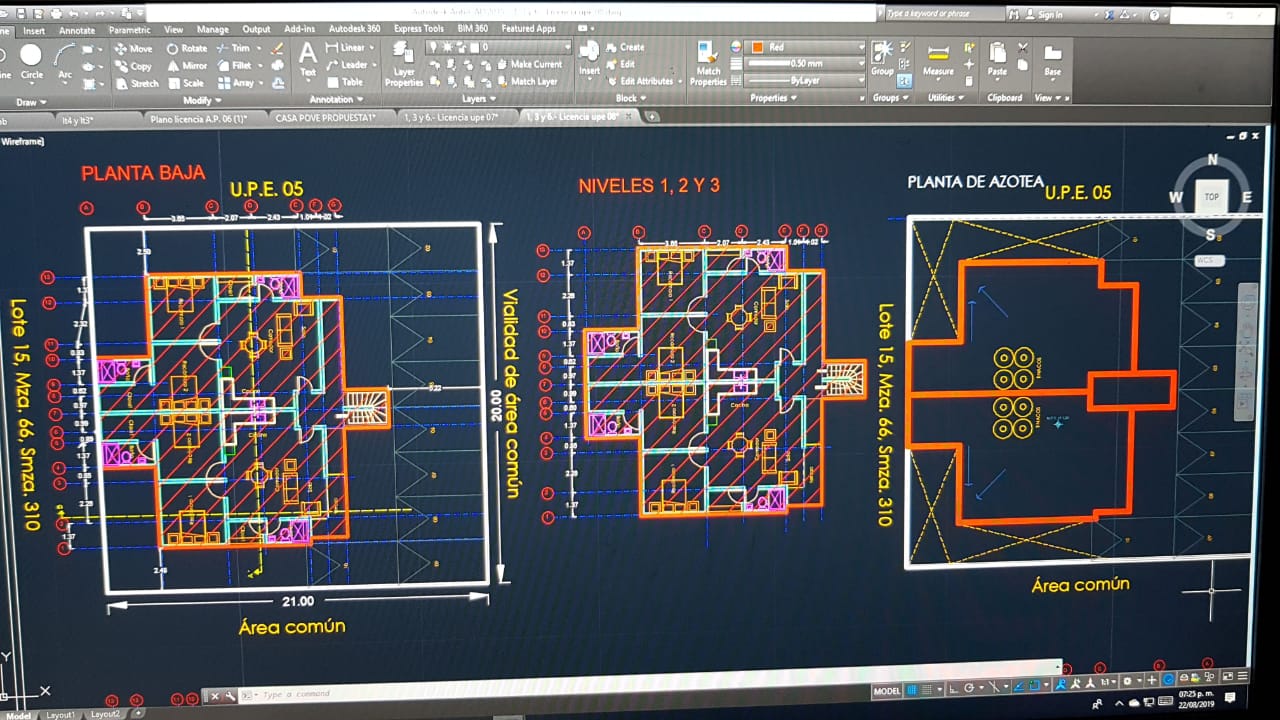Toggle Ortho mode in status bar
Image resolution: width=1280 pixels, height=720 pixels.
954,688
